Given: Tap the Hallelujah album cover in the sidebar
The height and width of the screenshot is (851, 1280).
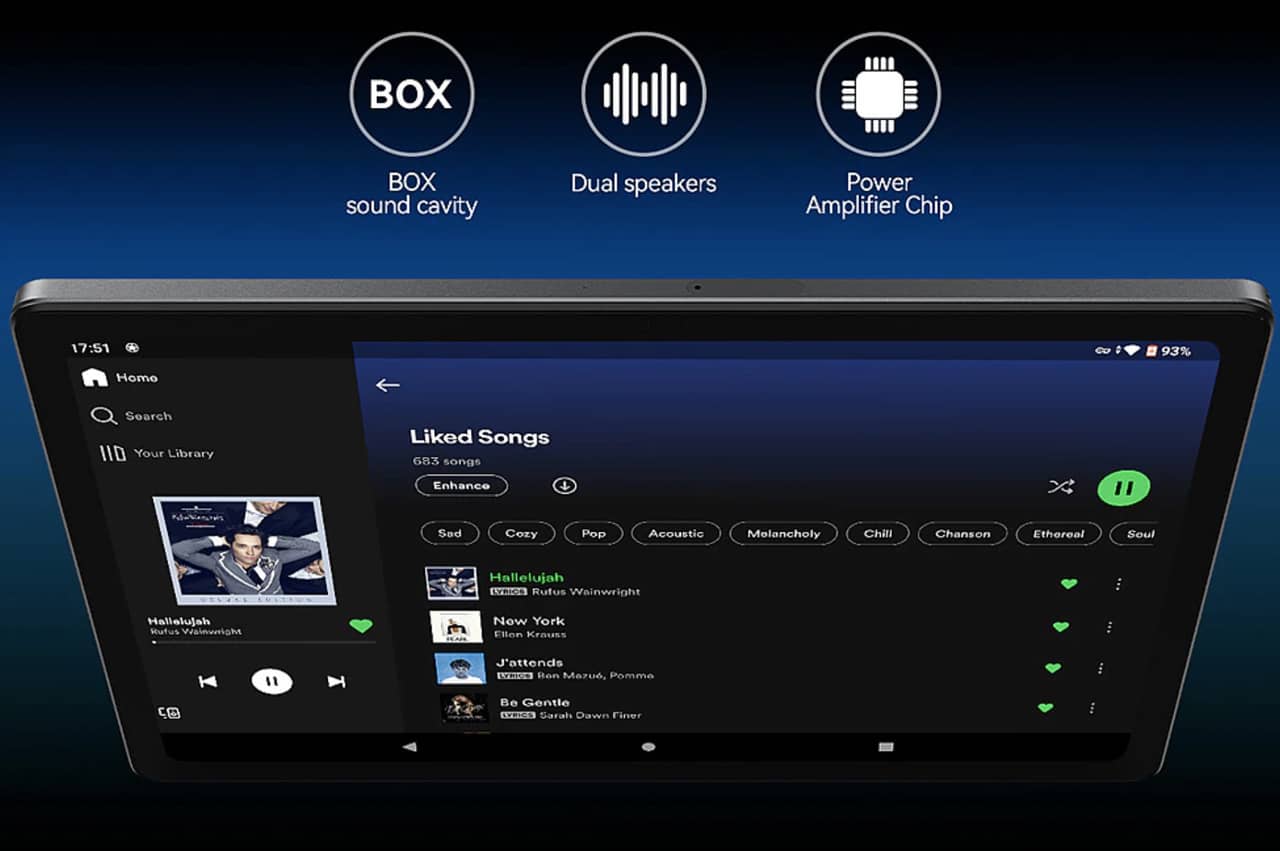Looking at the screenshot, I should coord(238,551).
